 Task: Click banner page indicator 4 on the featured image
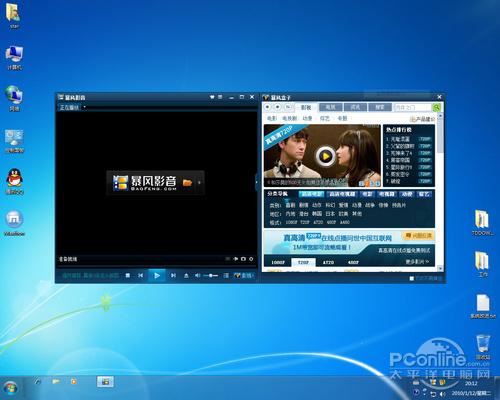377,183
